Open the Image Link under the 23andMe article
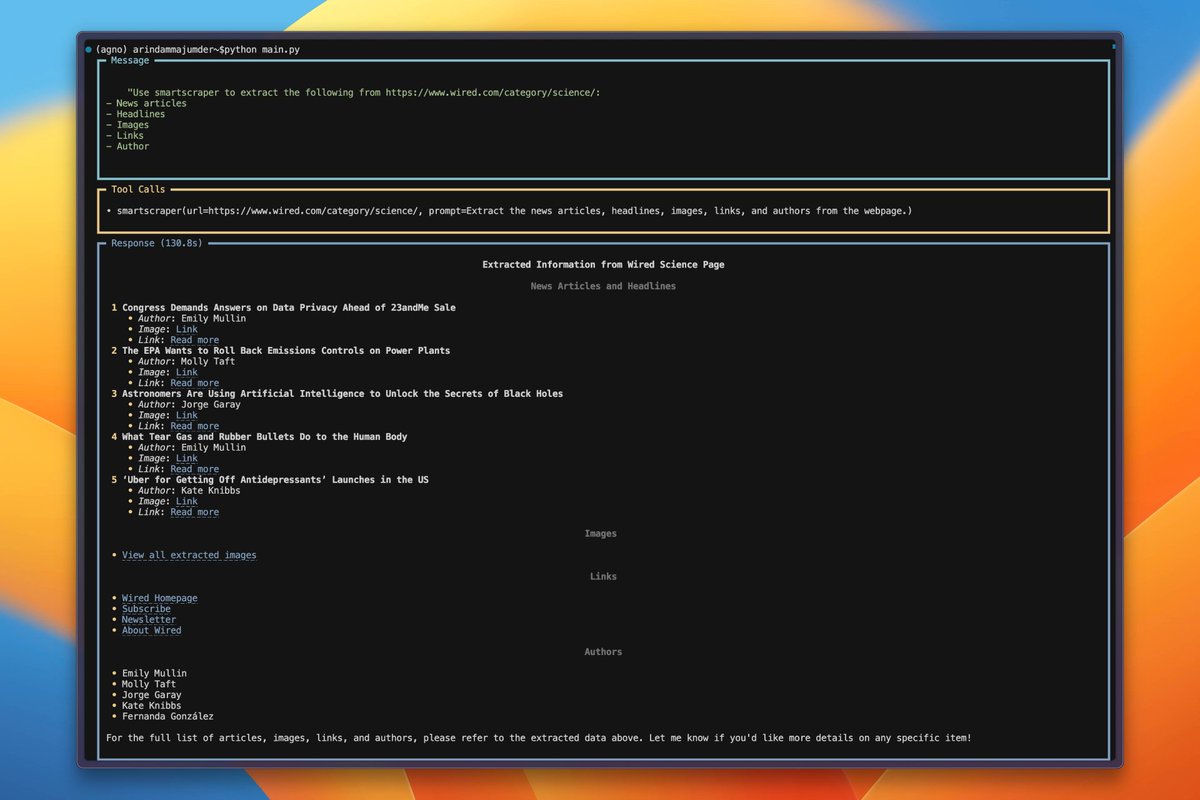The height and width of the screenshot is (800, 1200). pyautogui.click(x=187, y=329)
